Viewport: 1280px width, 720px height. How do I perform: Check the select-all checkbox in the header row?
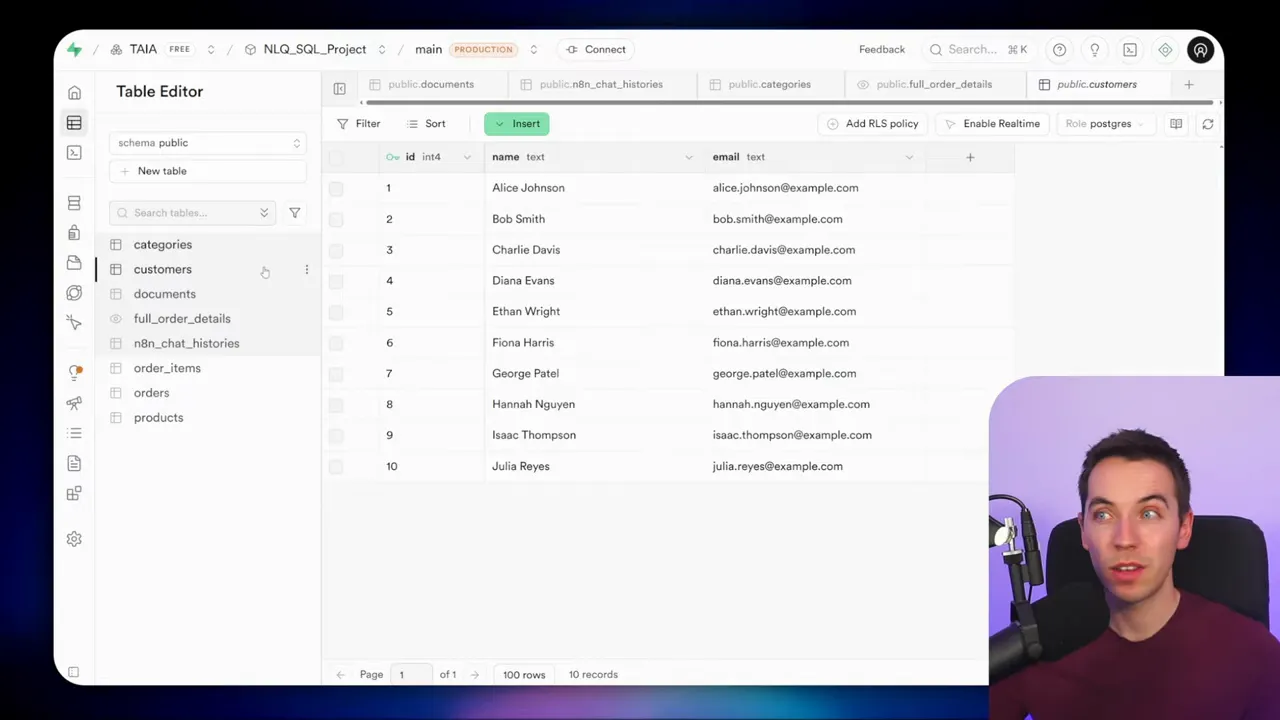(336, 157)
